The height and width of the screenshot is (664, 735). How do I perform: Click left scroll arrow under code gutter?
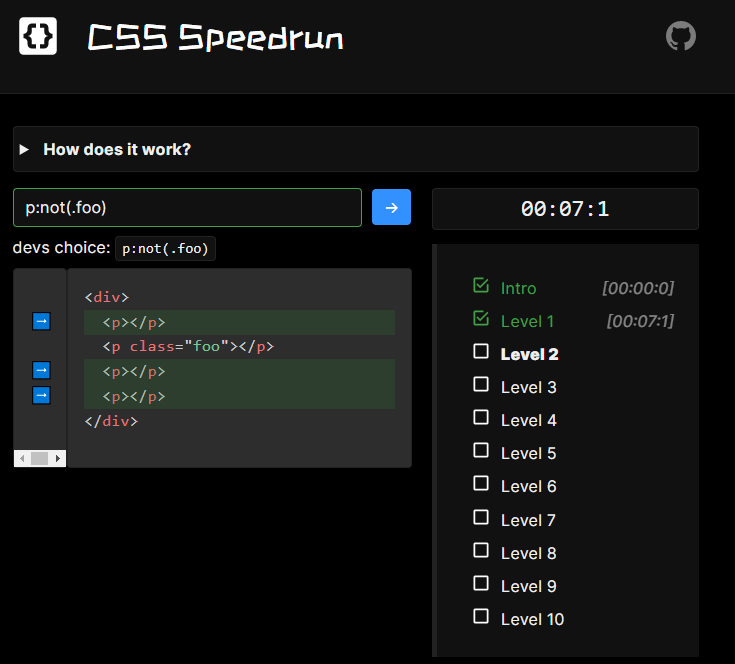click(21, 458)
